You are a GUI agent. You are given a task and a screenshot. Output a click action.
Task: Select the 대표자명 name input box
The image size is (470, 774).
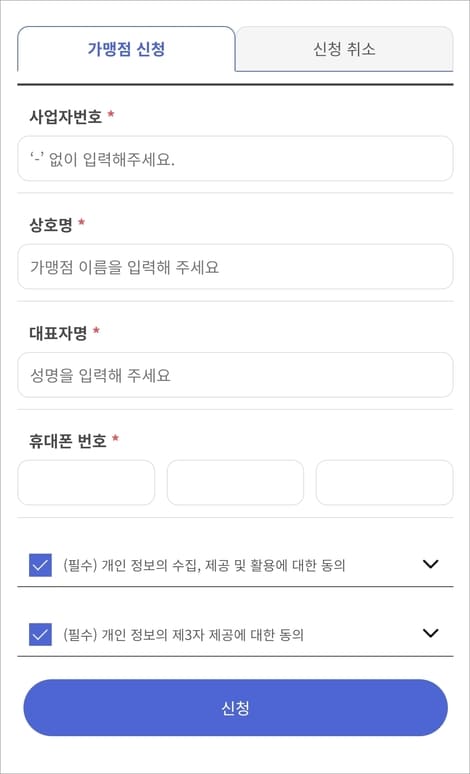tap(235, 375)
